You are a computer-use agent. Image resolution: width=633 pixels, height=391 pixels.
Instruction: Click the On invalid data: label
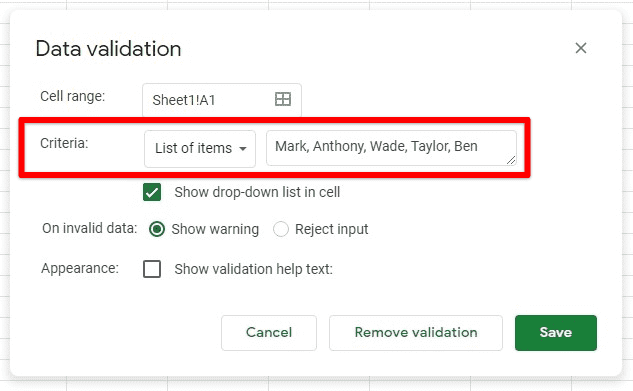90,228
